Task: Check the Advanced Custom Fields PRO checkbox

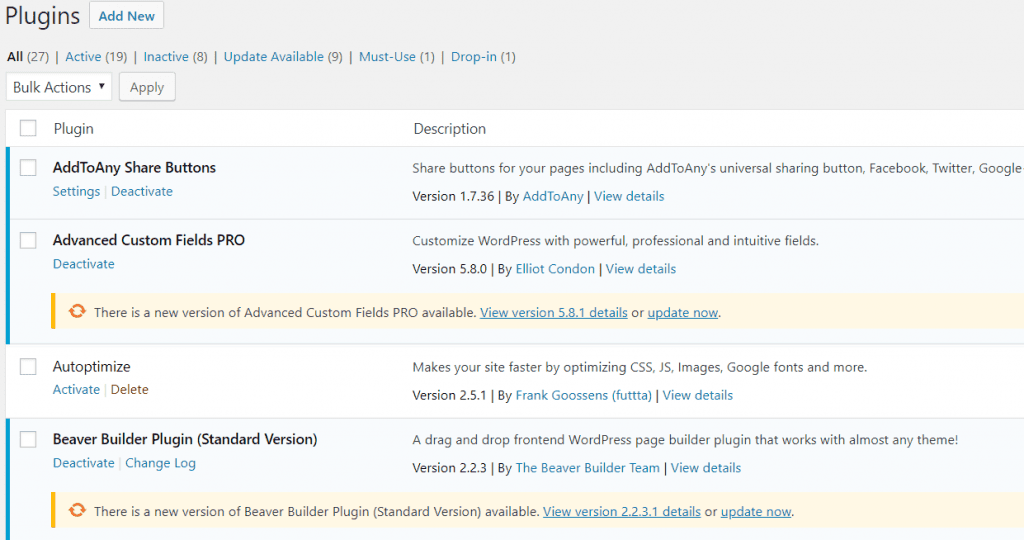Action: click(28, 240)
